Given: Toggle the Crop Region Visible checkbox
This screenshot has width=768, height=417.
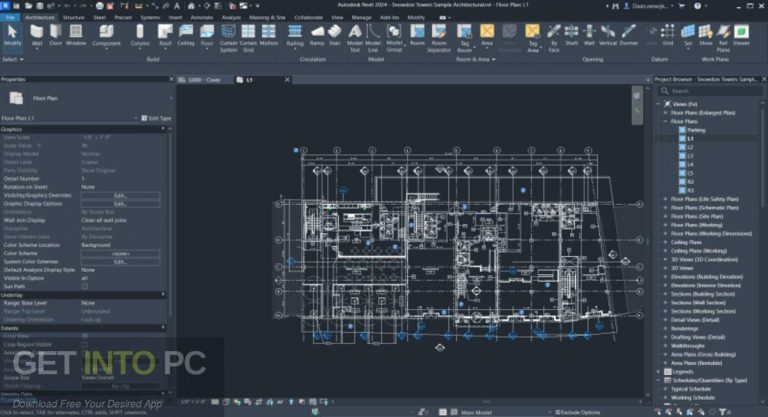Looking at the screenshot, I should (85, 344).
